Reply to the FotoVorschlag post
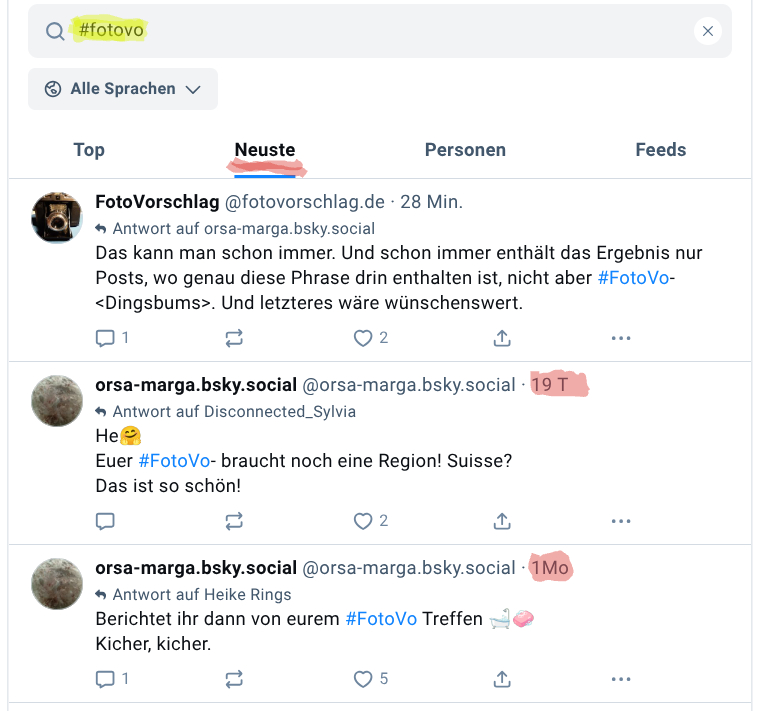Viewport: 761px width, 711px height. point(105,338)
